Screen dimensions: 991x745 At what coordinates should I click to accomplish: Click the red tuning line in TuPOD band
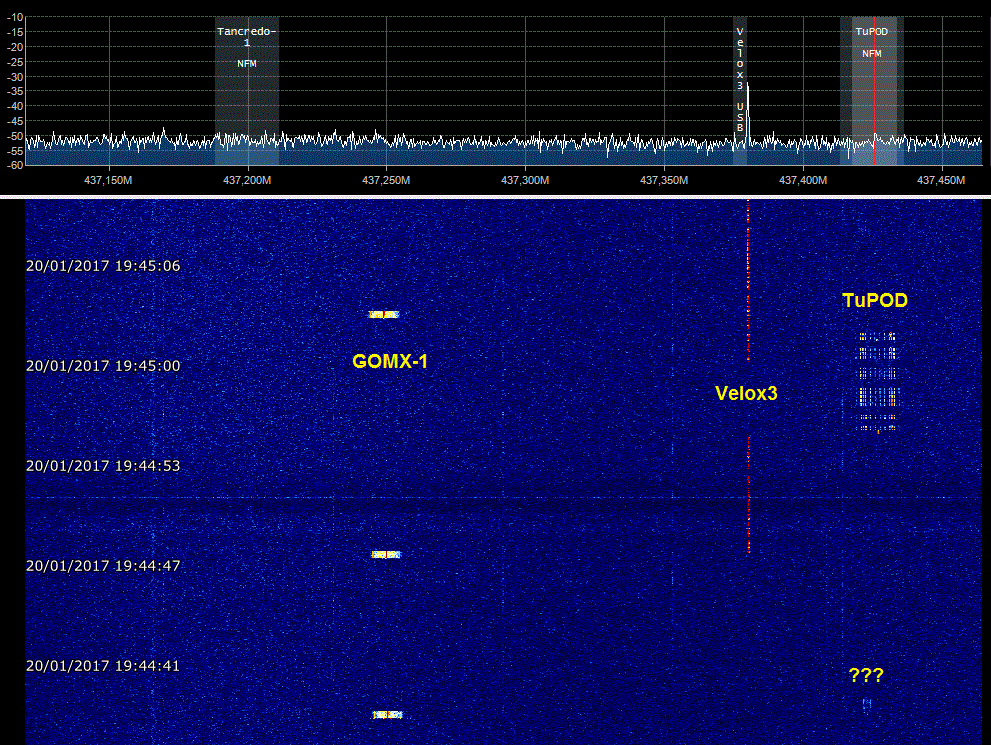[x=875, y=90]
